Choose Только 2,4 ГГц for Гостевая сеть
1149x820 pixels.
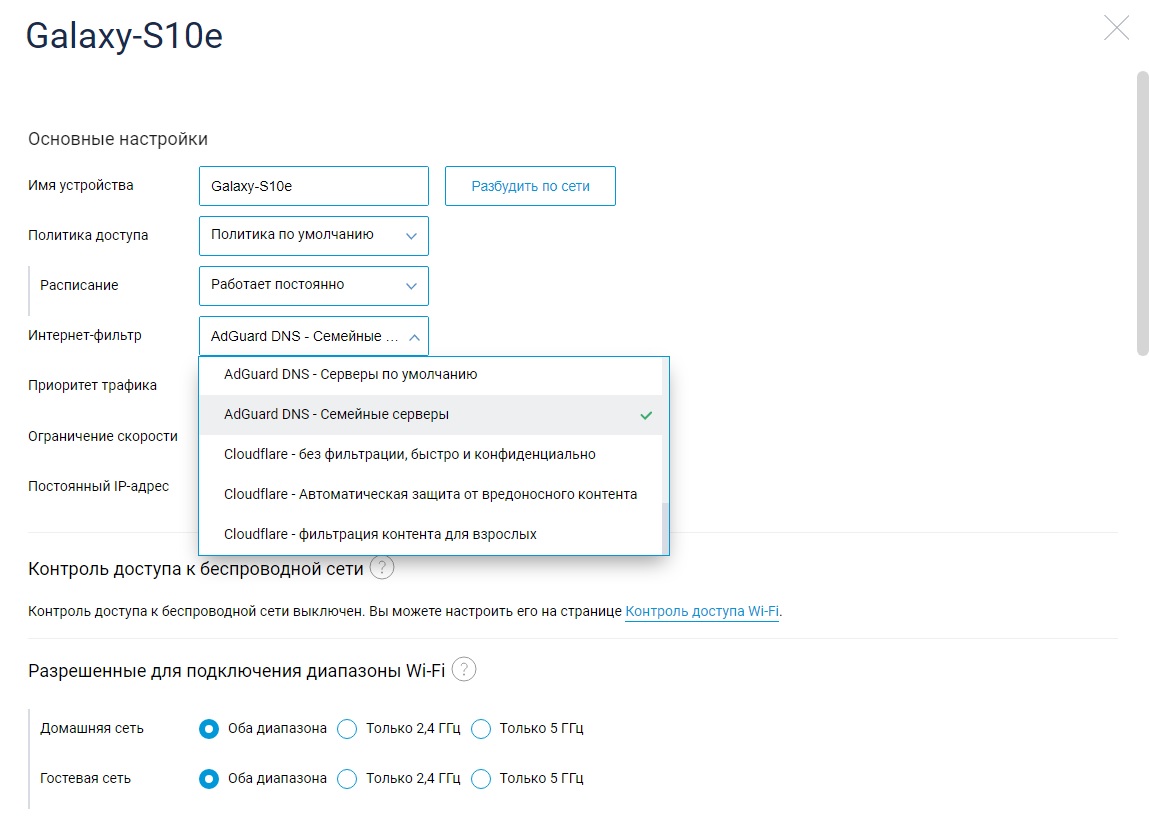coord(347,778)
